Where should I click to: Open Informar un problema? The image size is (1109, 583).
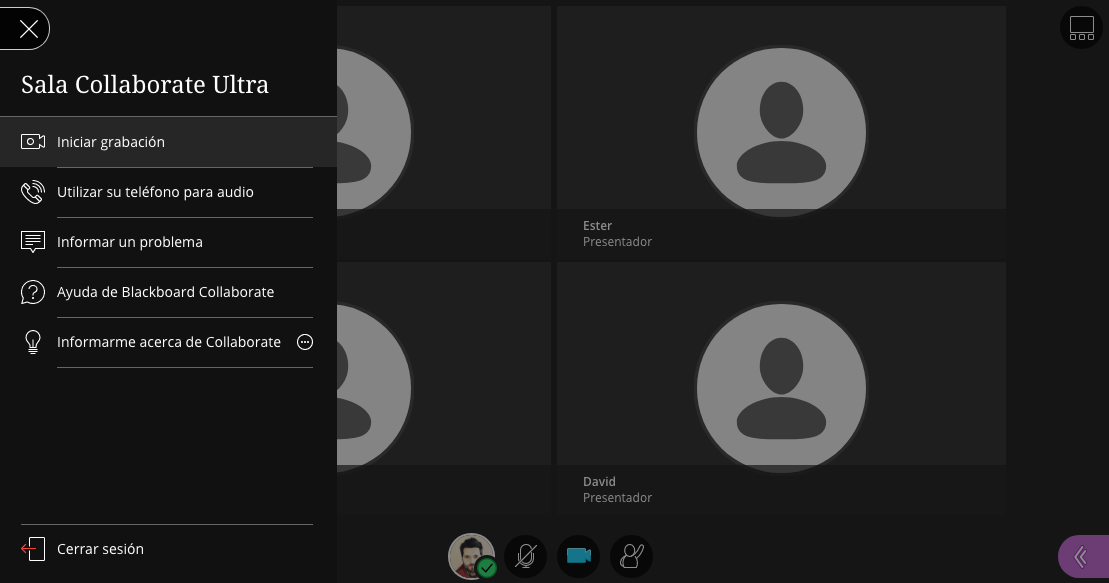[x=129, y=242]
